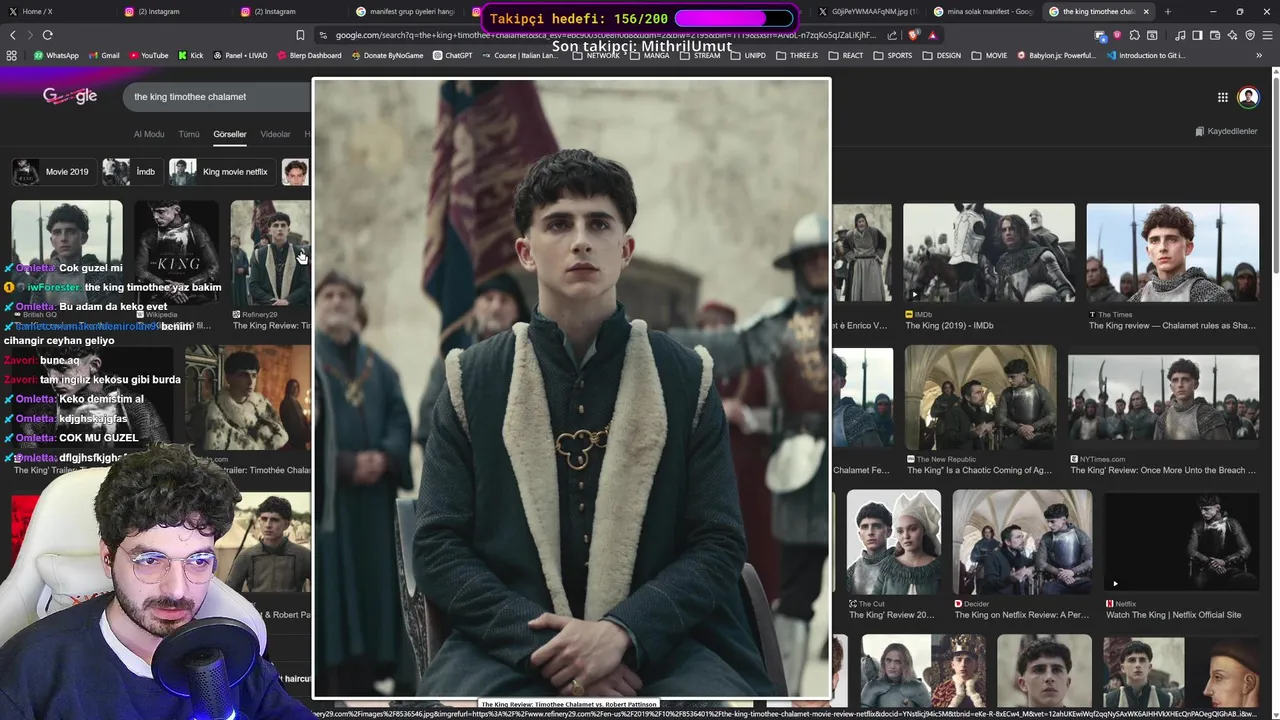This screenshot has height=720, width=1280.
Task: Open the YouTube bookmark
Action: [149, 55]
